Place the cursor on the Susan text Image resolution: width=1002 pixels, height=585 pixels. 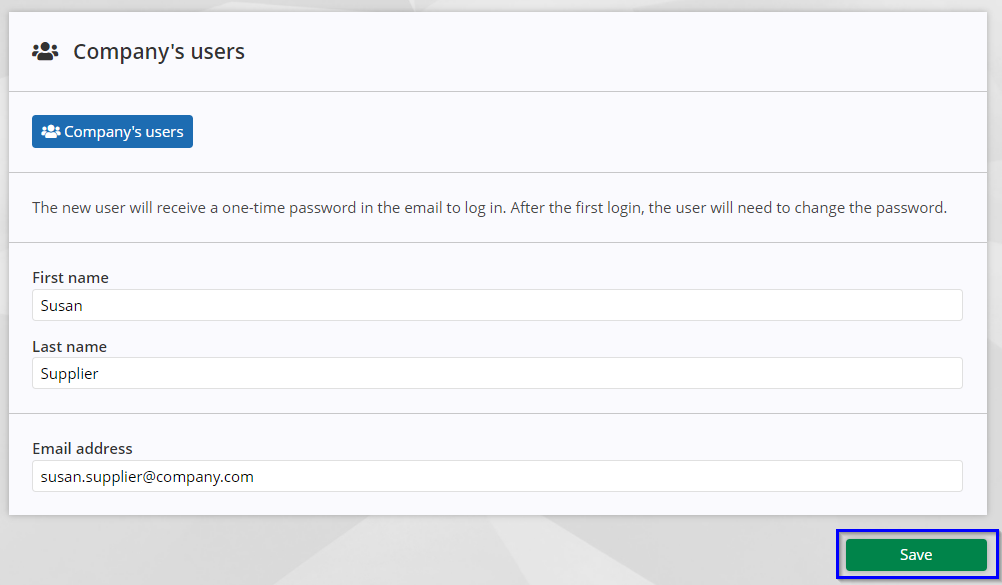click(x=61, y=306)
